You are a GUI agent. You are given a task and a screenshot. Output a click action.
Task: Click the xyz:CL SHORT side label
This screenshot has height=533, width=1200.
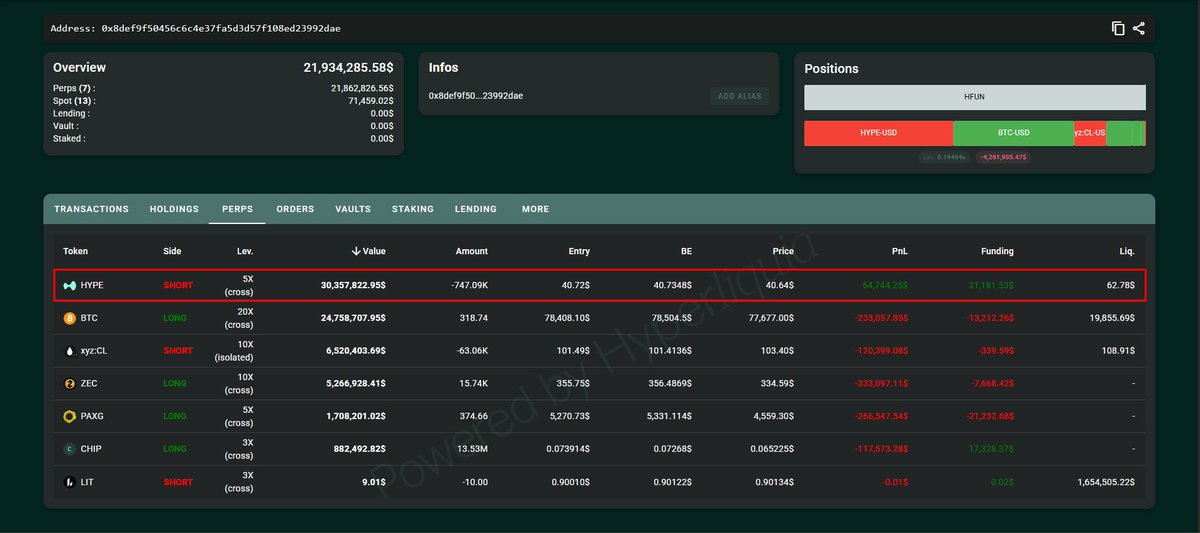click(x=178, y=351)
